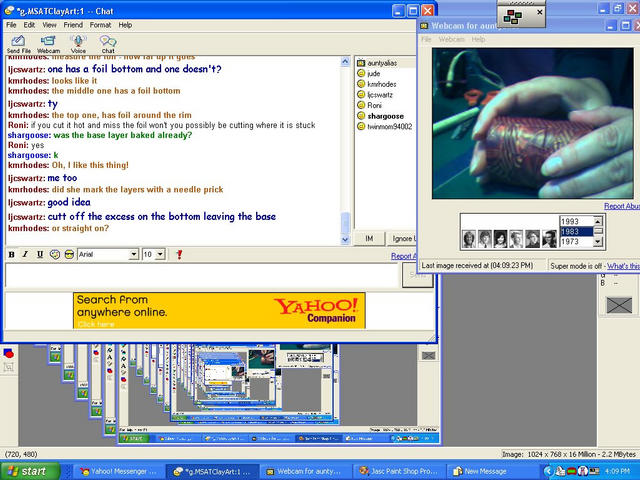Click the webcam video image
640x480 pixels.
(533, 123)
